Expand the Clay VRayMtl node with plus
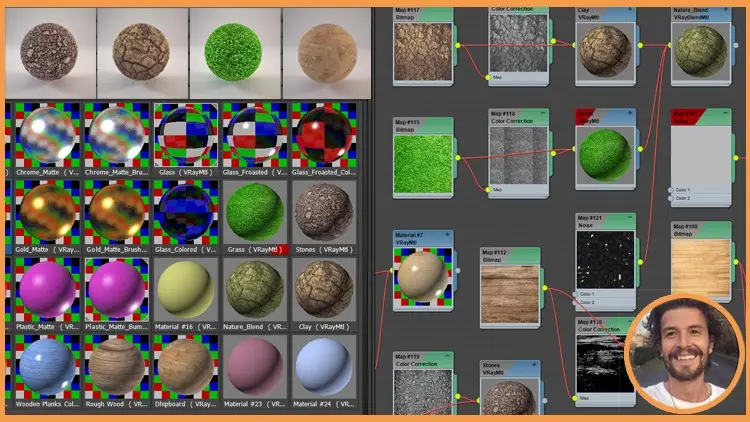The height and width of the screenshot is (422, 750). click(629, 10)
